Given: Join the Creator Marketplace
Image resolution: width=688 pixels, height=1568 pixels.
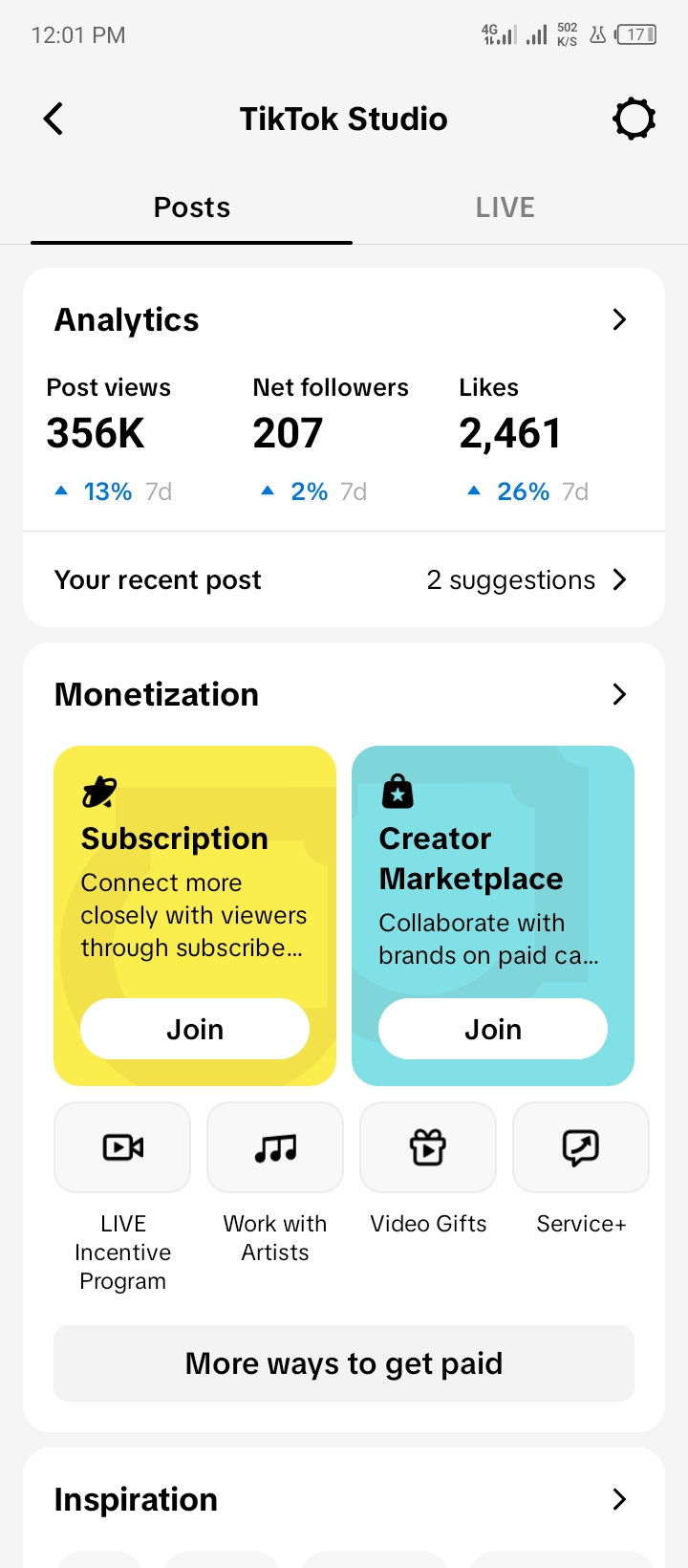Looking at the screenshot, I should (493, 1029).
